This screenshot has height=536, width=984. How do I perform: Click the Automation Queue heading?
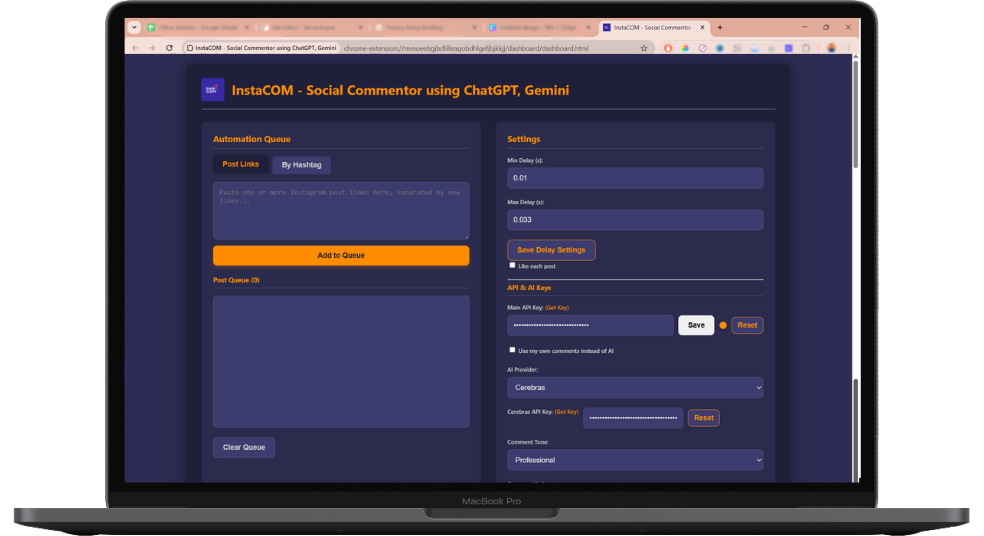point(252,139)
